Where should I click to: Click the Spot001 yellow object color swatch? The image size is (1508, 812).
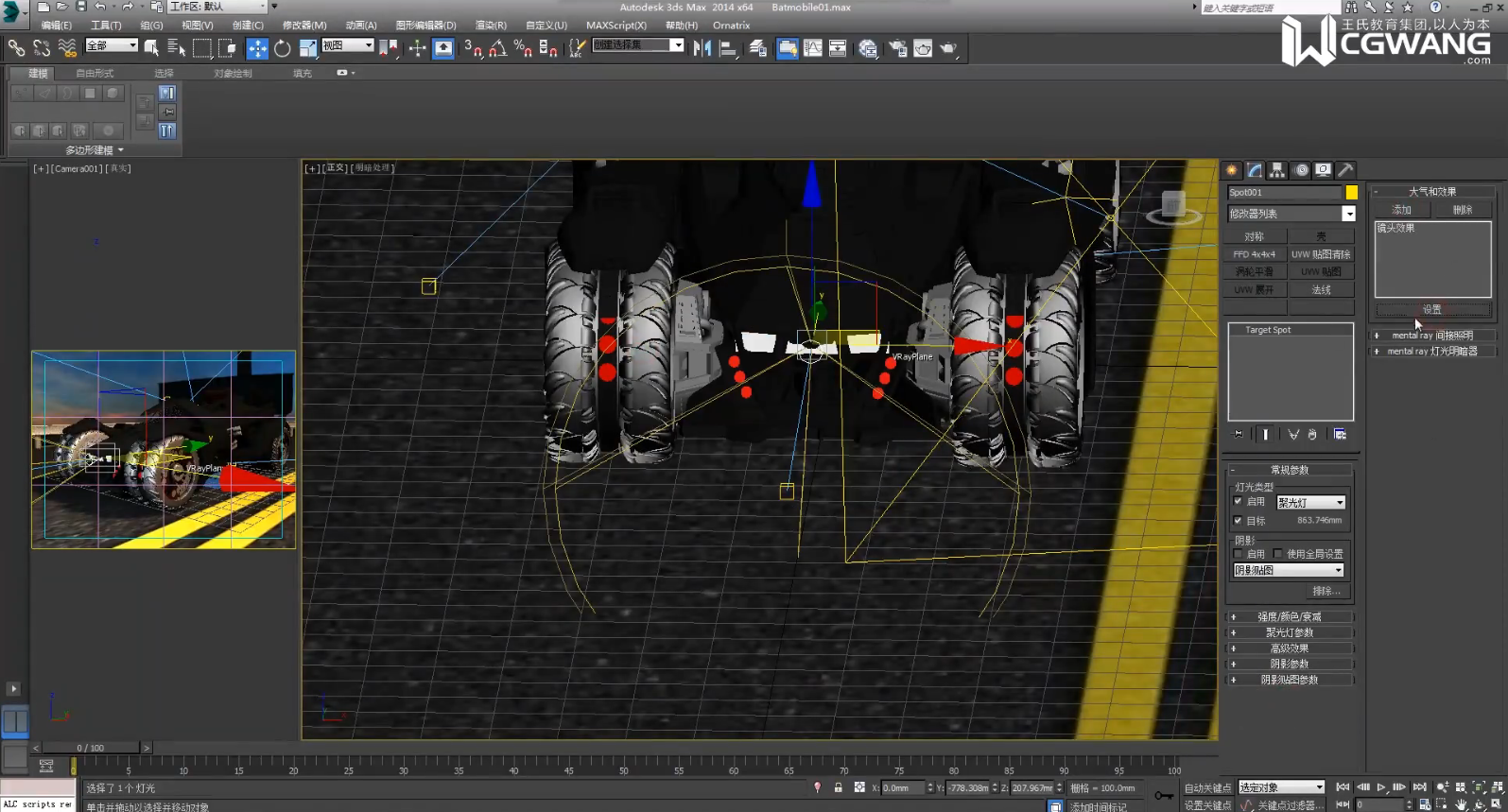[x=1352, y=192]
